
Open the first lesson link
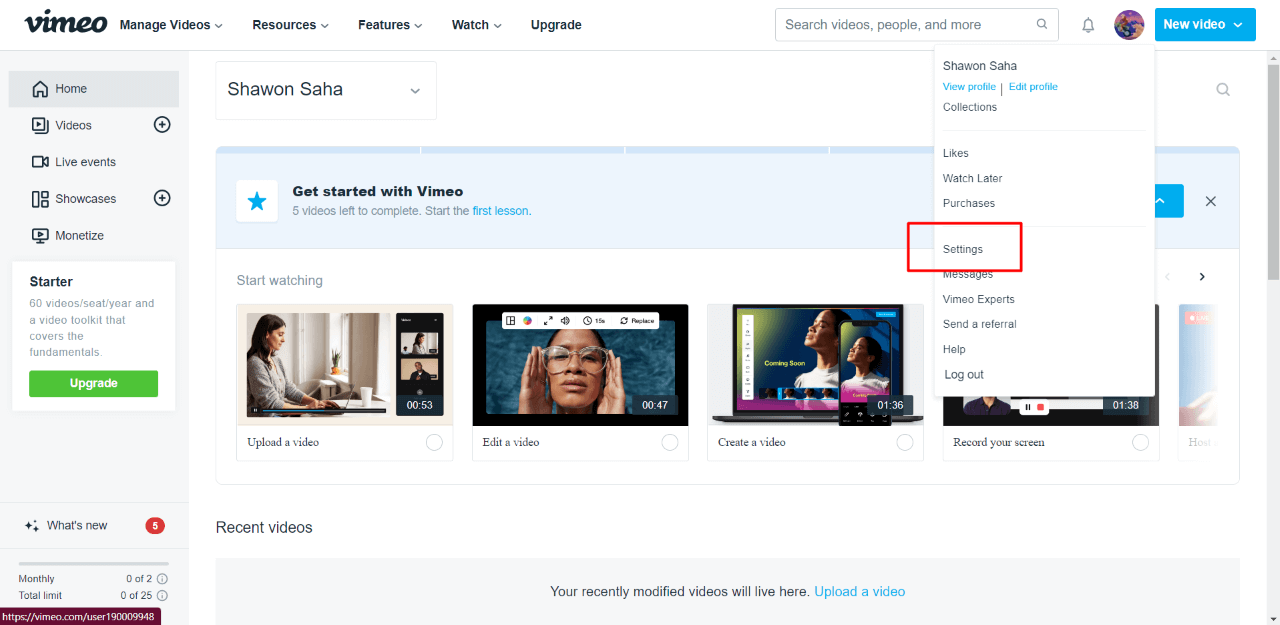pos(501,211)
